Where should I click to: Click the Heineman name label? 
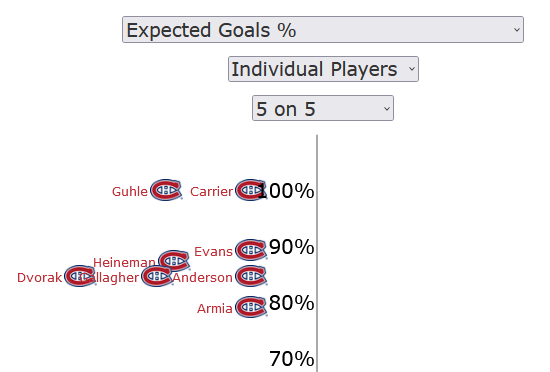[124, 262]
